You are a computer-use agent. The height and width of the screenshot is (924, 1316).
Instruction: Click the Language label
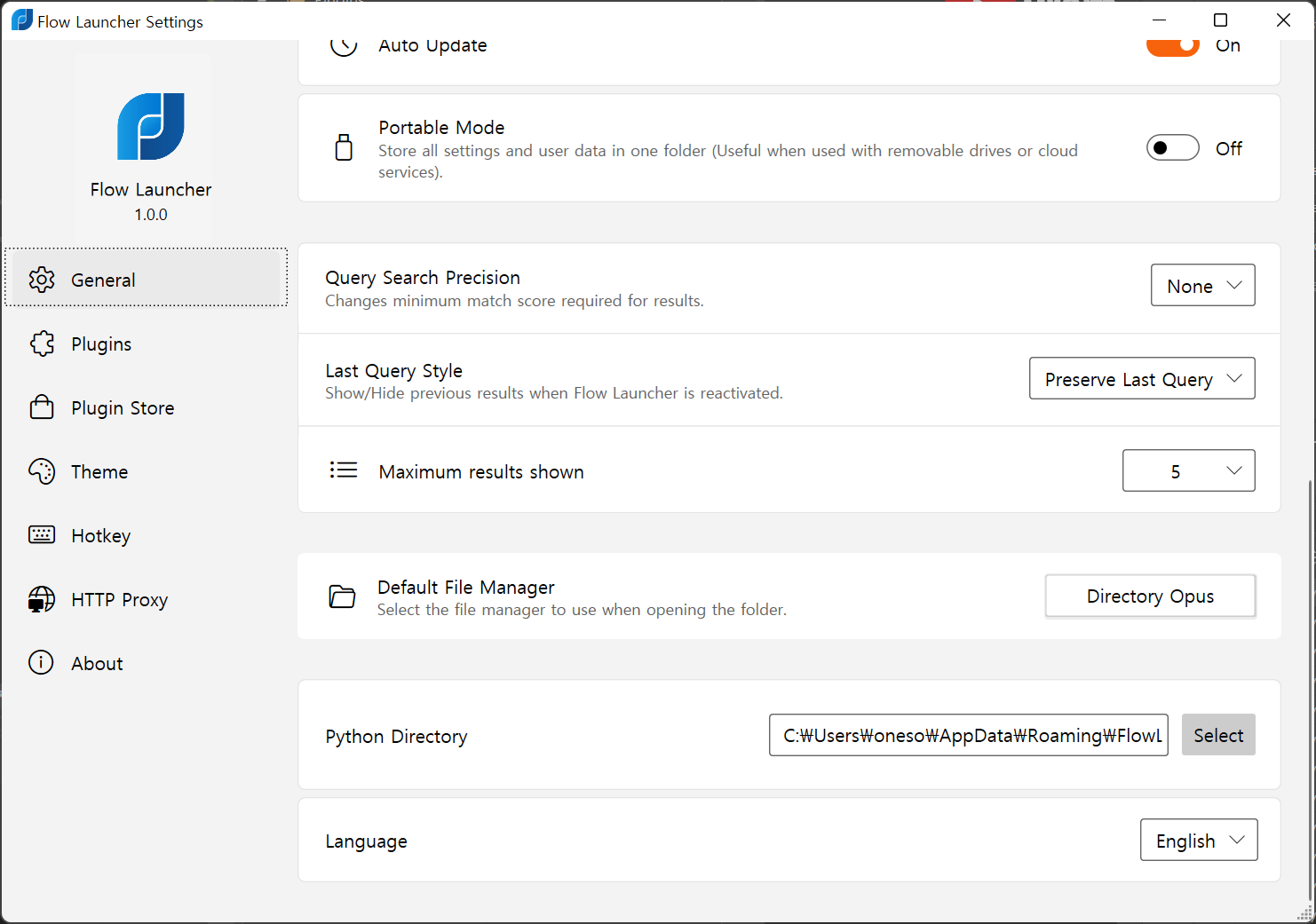pyautogui.click(x=366, y=841)
